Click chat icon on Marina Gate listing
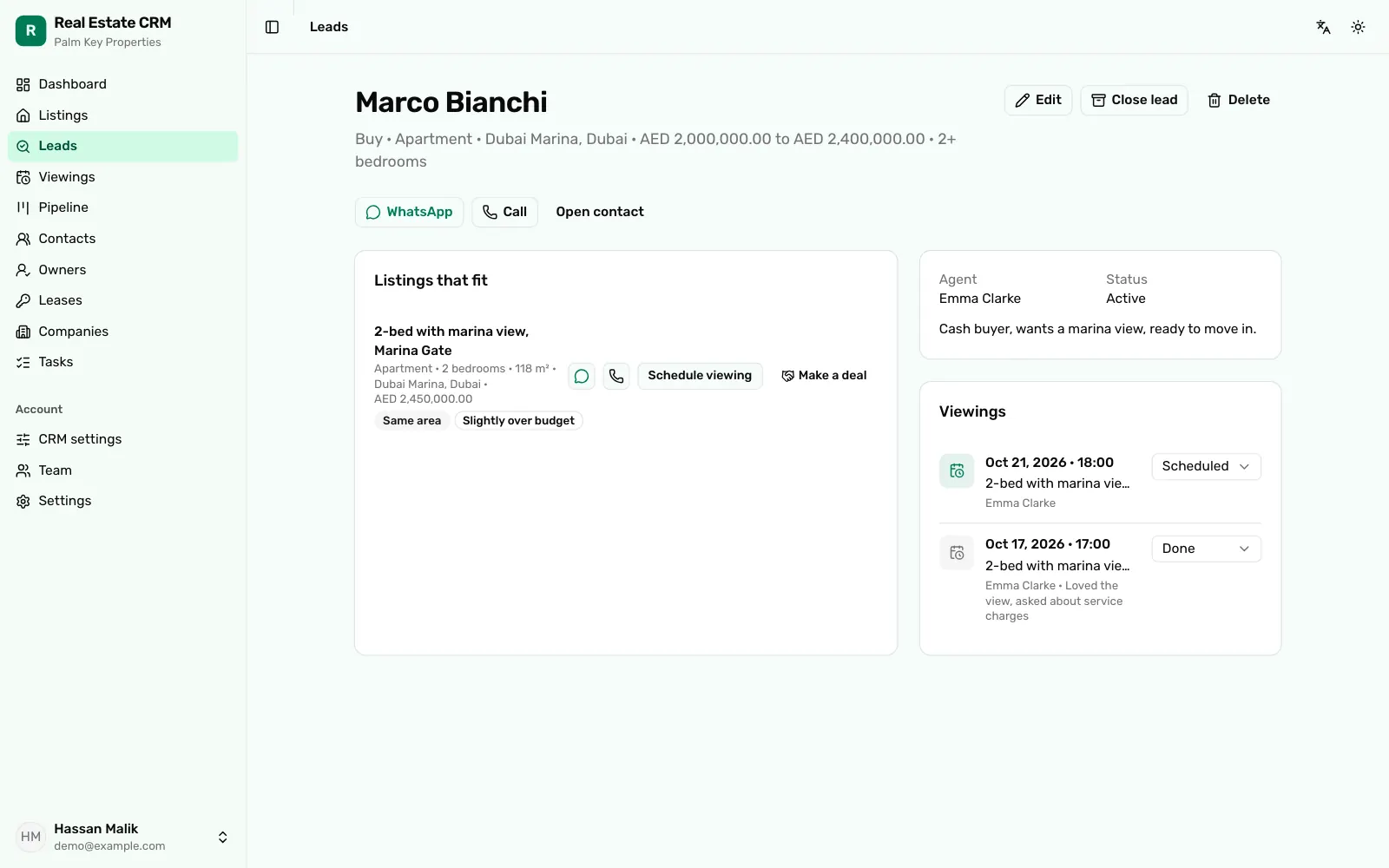 tap(582, 376)
